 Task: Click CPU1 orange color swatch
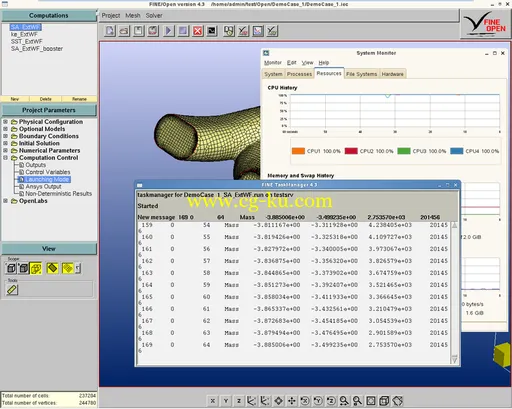point(298,151)
